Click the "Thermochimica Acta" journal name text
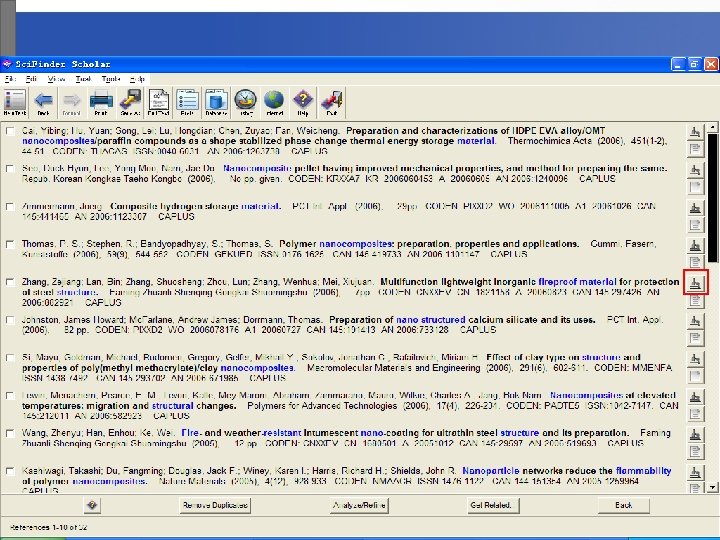 tap(551, 141)
